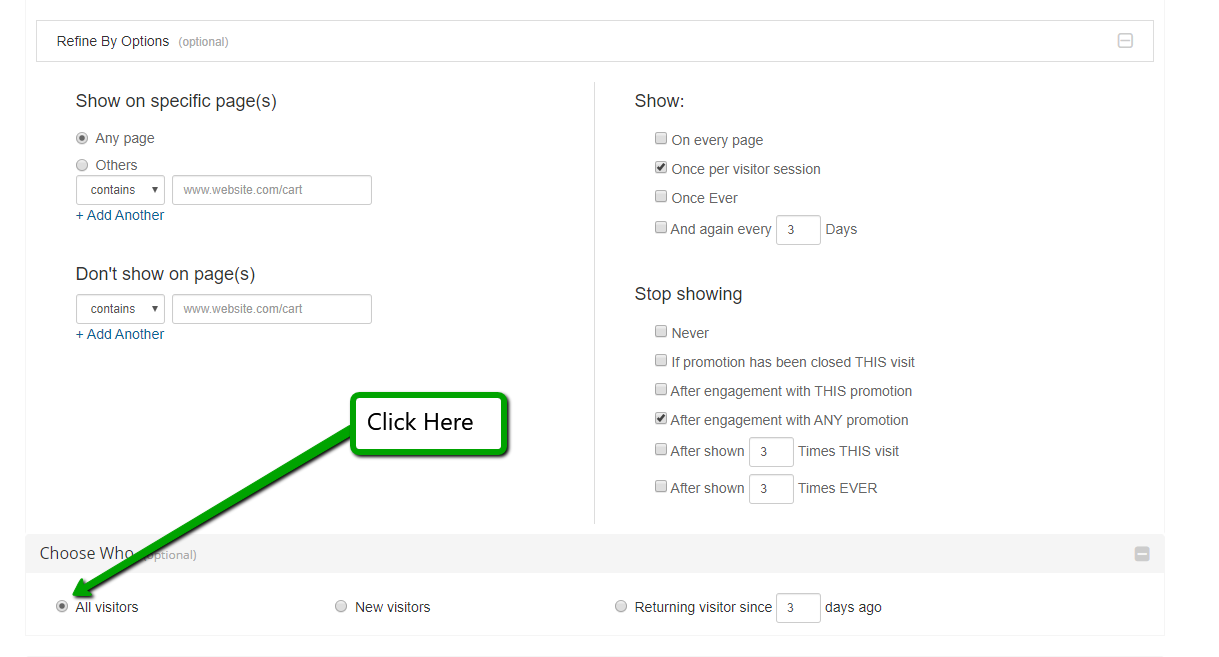This screenshot has height=657, width=1219.
Task: Click Add Another link under Don't show on pages
Action: click(x=120, y=334)
